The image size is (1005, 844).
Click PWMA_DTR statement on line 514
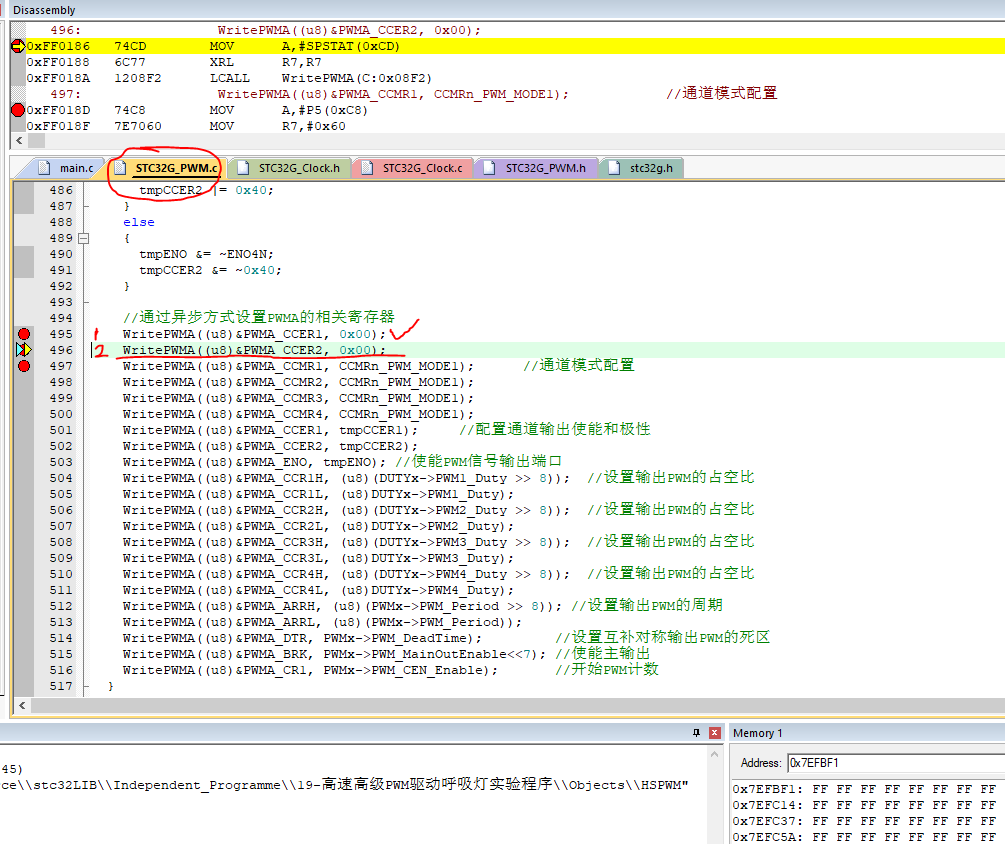[302, 638]
